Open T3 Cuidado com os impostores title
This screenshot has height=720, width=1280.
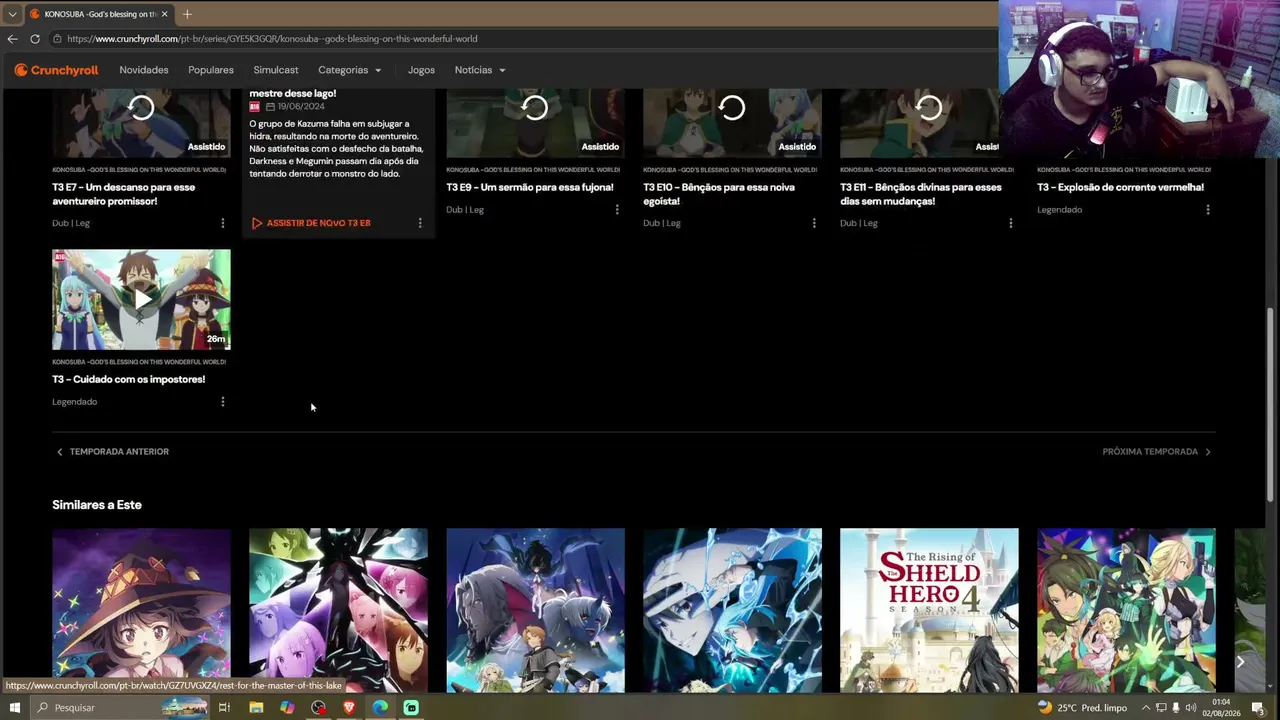click(x=128, y=379)
